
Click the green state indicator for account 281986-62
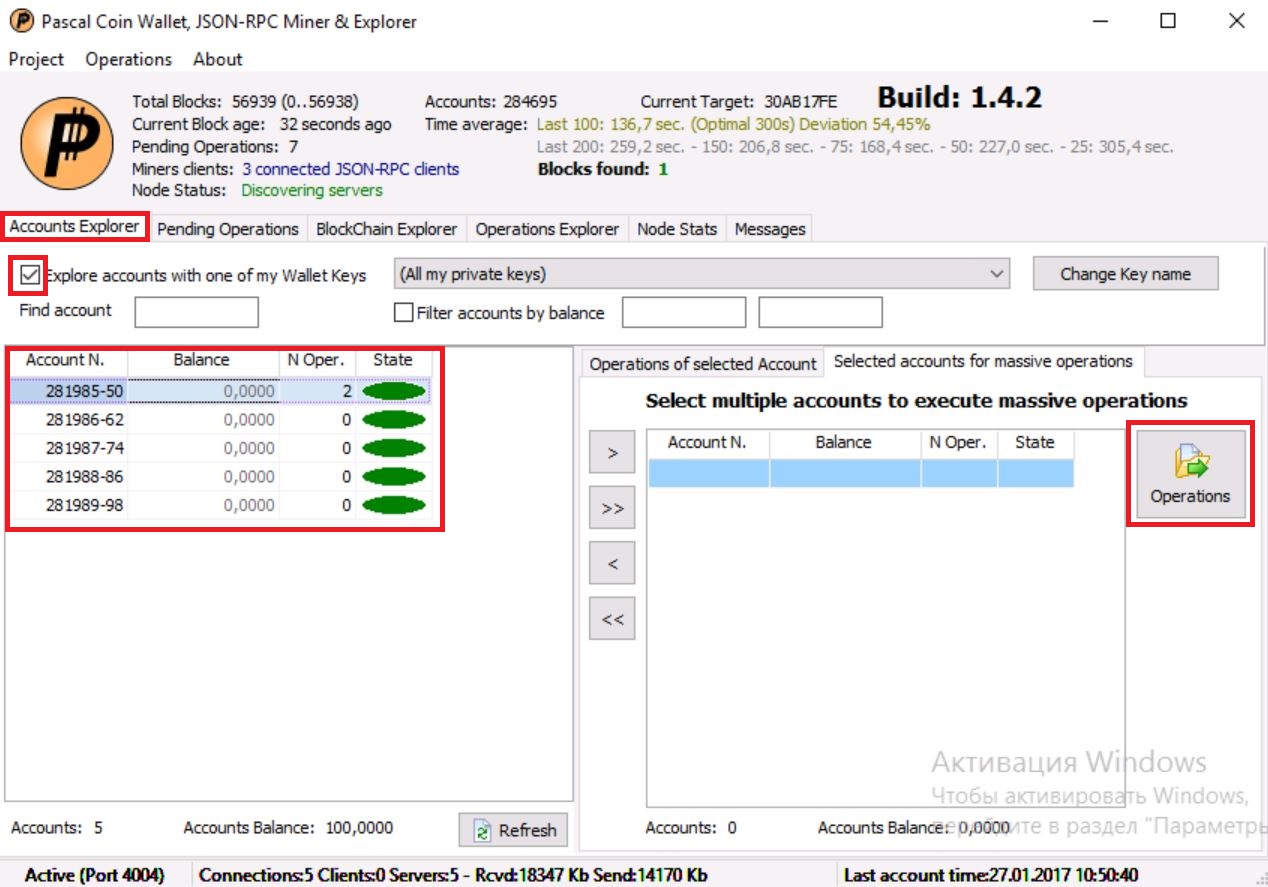click(x=393, y=420)
